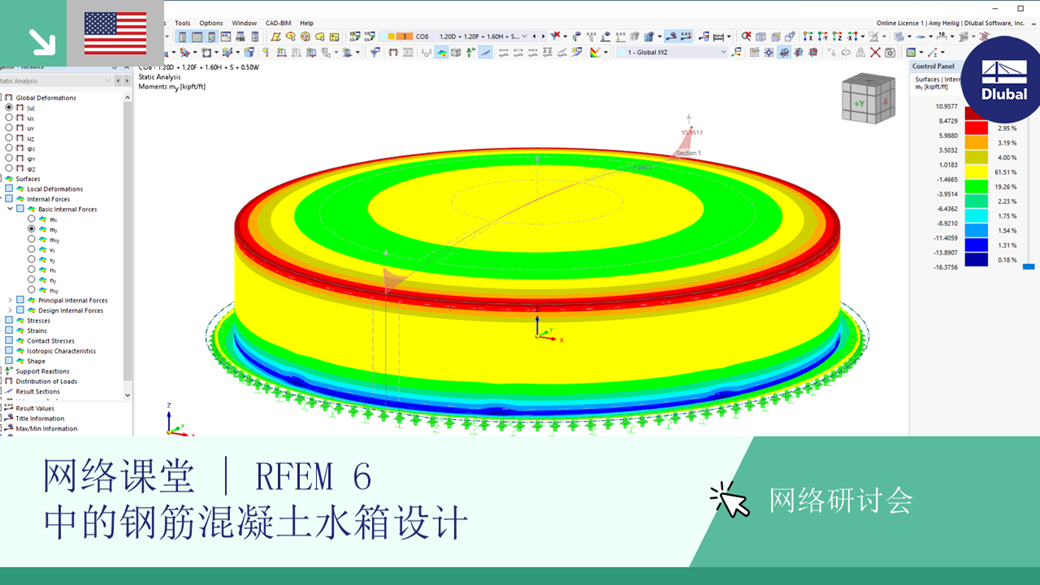Click the view in -Y direction icon

pyautogui.click(x=822, y=36)
